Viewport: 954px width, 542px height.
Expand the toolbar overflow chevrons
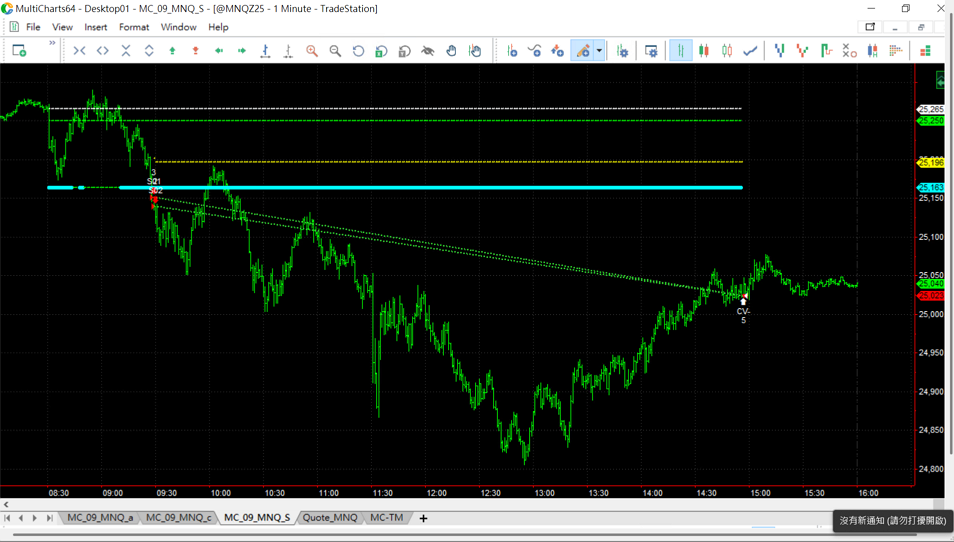52,43
